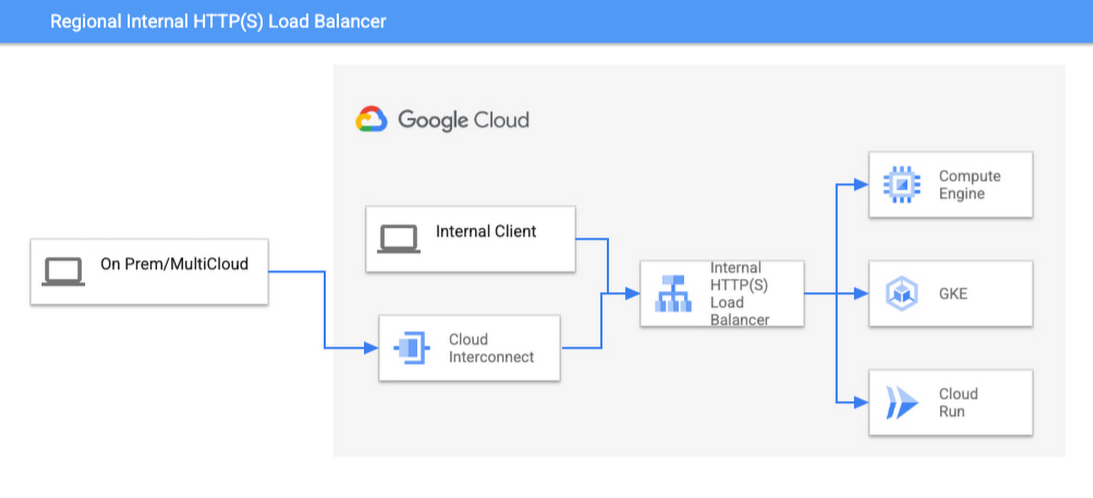Viewport: 1093px width, 498px height.
Task: Select the Internal Client label
Action: [486, 231]
